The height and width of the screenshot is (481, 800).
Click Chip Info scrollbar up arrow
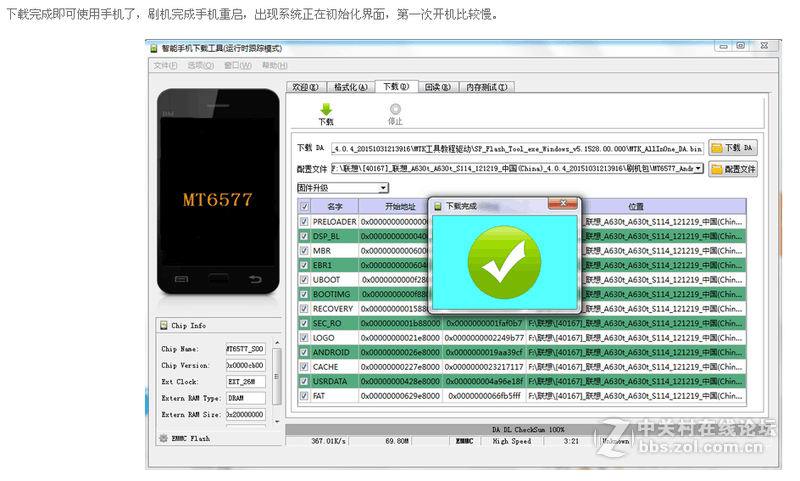click(x=277, y=343)
